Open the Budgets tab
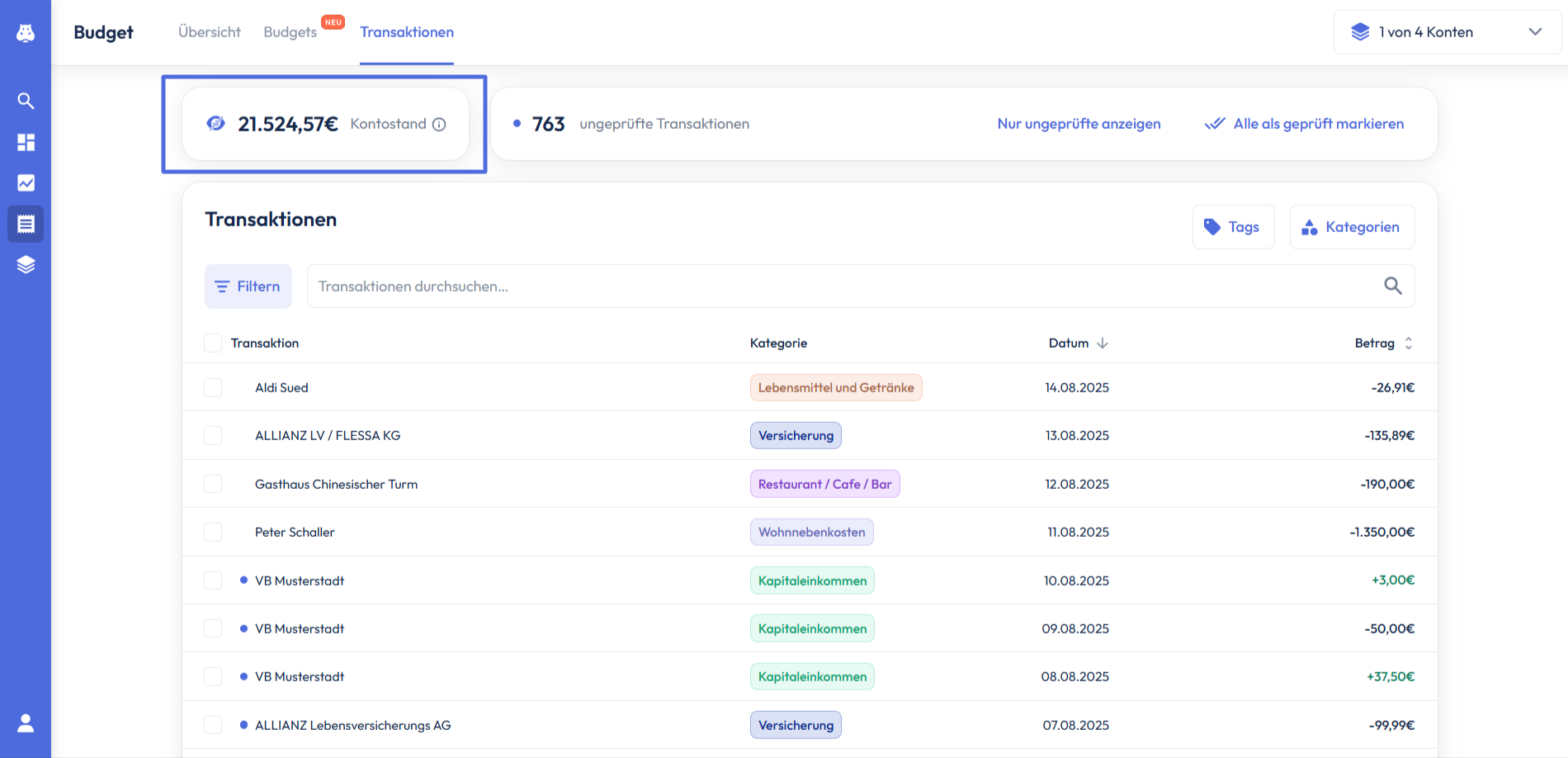 click(x=290, y=32)
